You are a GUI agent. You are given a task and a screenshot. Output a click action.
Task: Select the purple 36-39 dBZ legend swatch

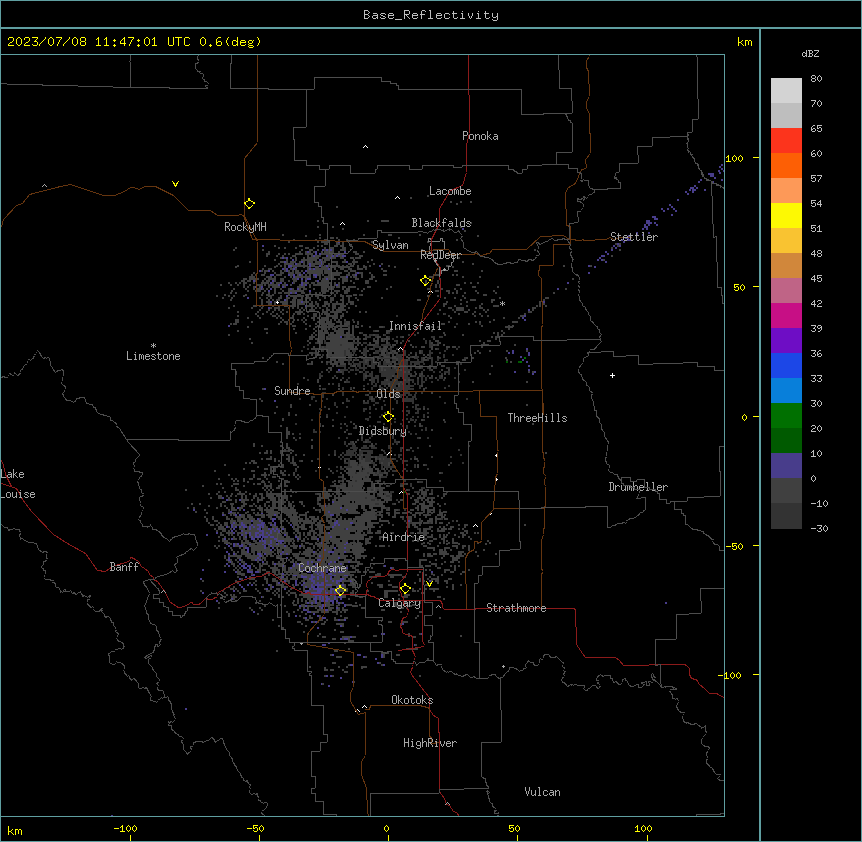pos(786,341)
